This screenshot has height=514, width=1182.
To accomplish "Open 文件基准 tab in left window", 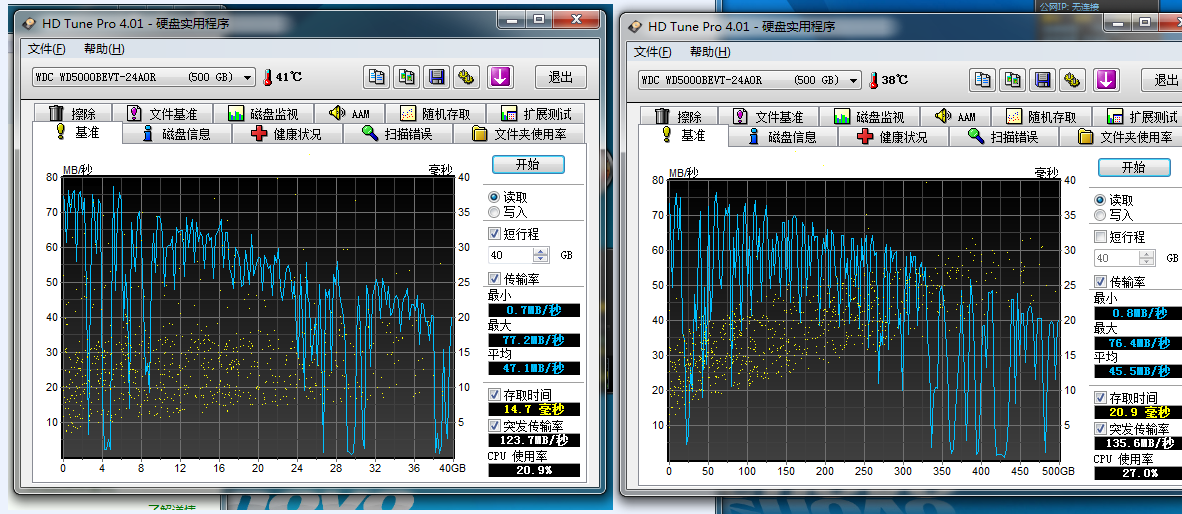I will [162, 114].
